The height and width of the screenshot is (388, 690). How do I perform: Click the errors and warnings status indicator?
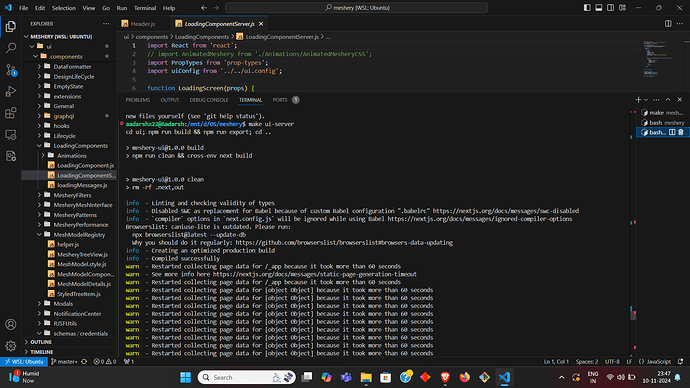pyautogui.click(x=105, y=362)
